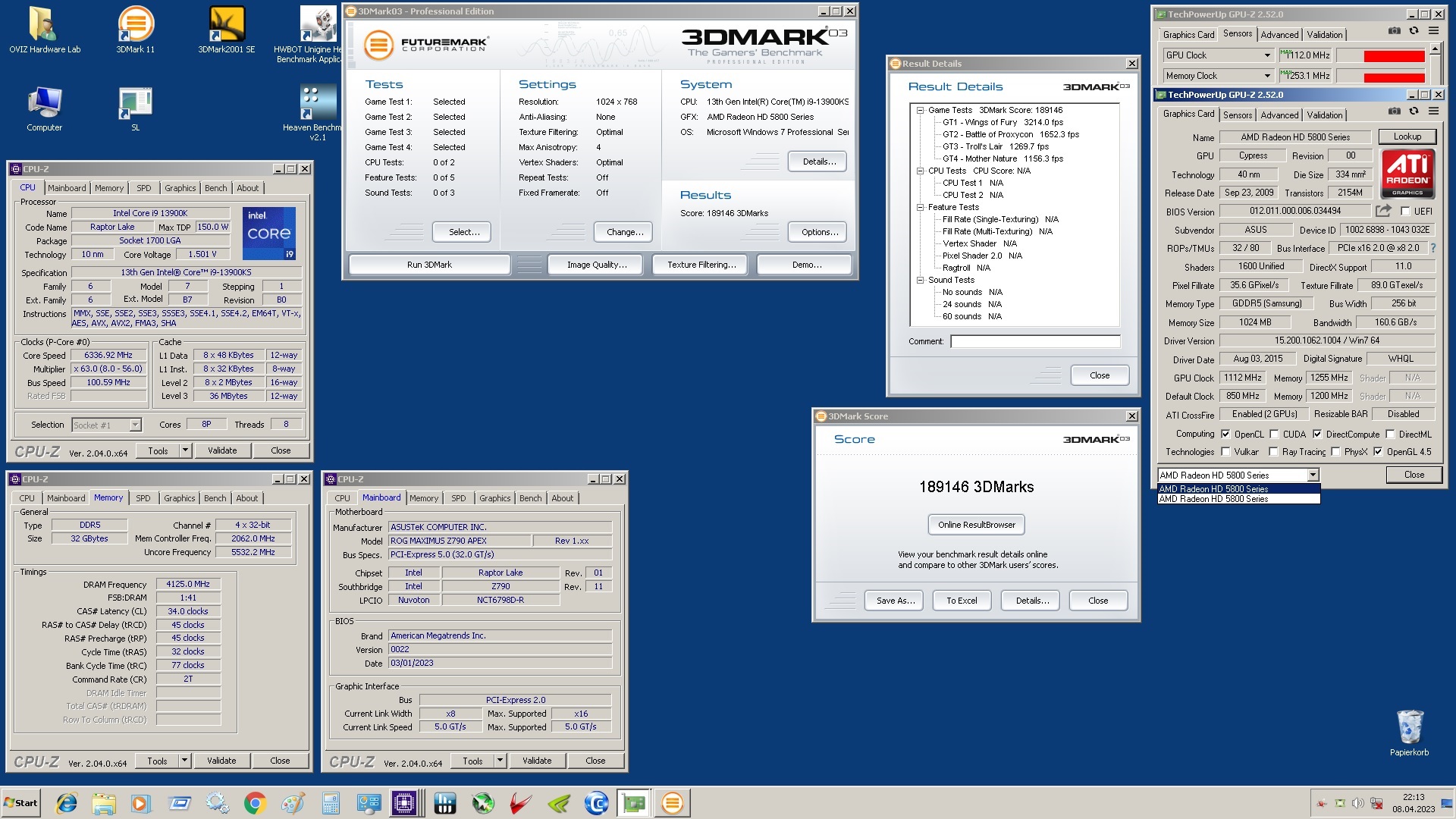Open Tools dropdown arrow in CPU-Z Memory window
This screenshot has width=1456, height=819.
(x=184, y=761)
